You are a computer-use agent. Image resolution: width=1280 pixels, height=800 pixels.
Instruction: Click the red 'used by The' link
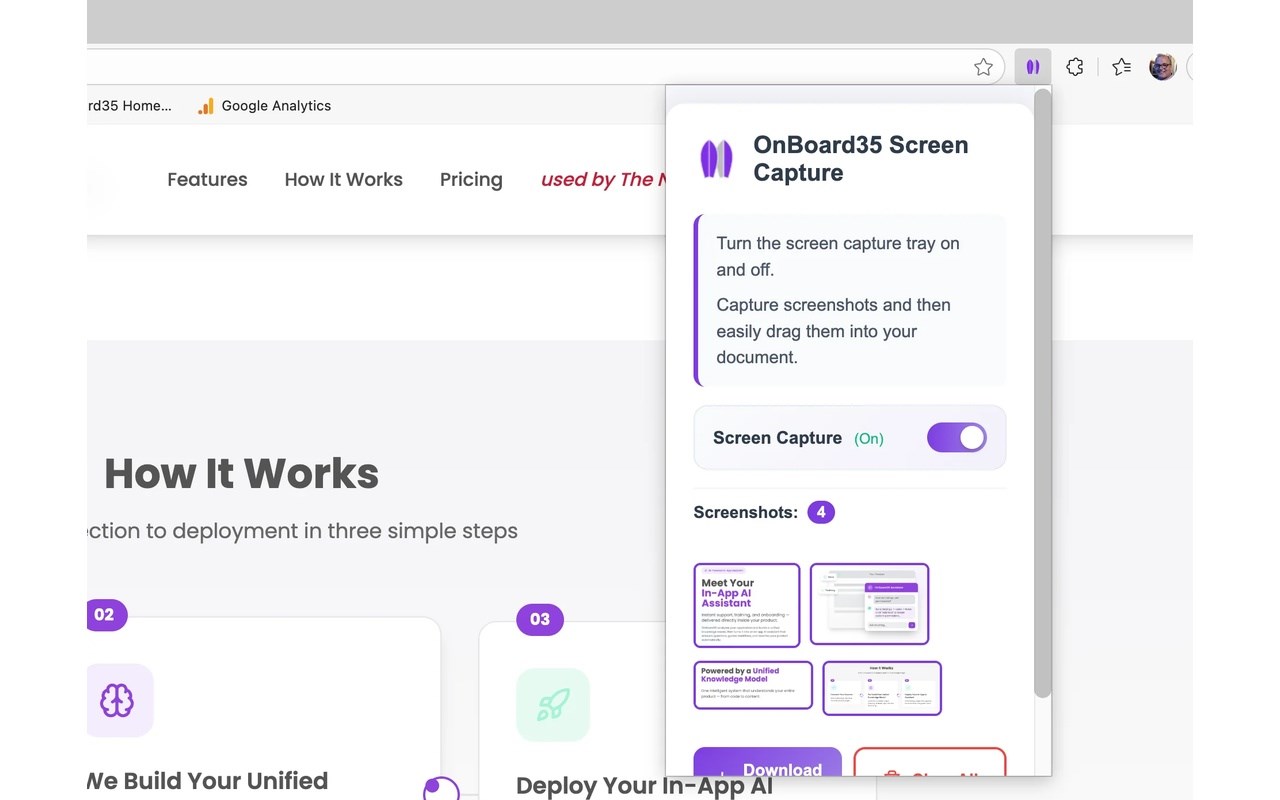tap(603, 180)
